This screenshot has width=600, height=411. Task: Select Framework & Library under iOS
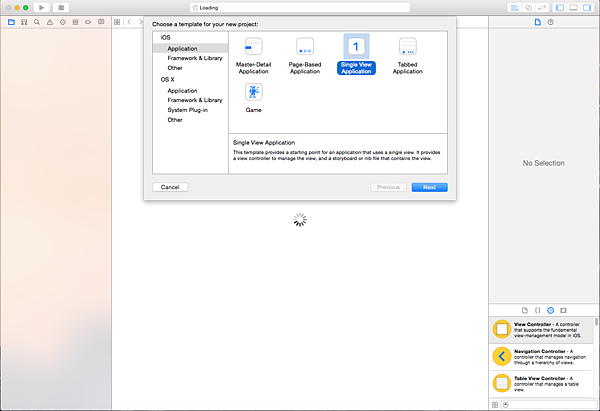195,58
